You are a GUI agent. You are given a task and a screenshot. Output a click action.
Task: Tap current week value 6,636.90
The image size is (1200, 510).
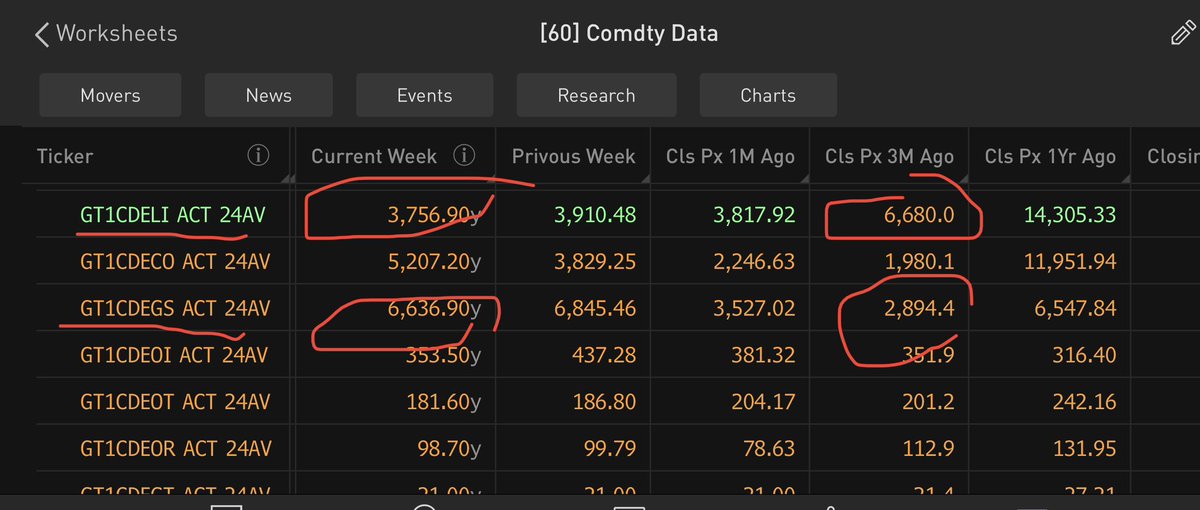(434, 309)
